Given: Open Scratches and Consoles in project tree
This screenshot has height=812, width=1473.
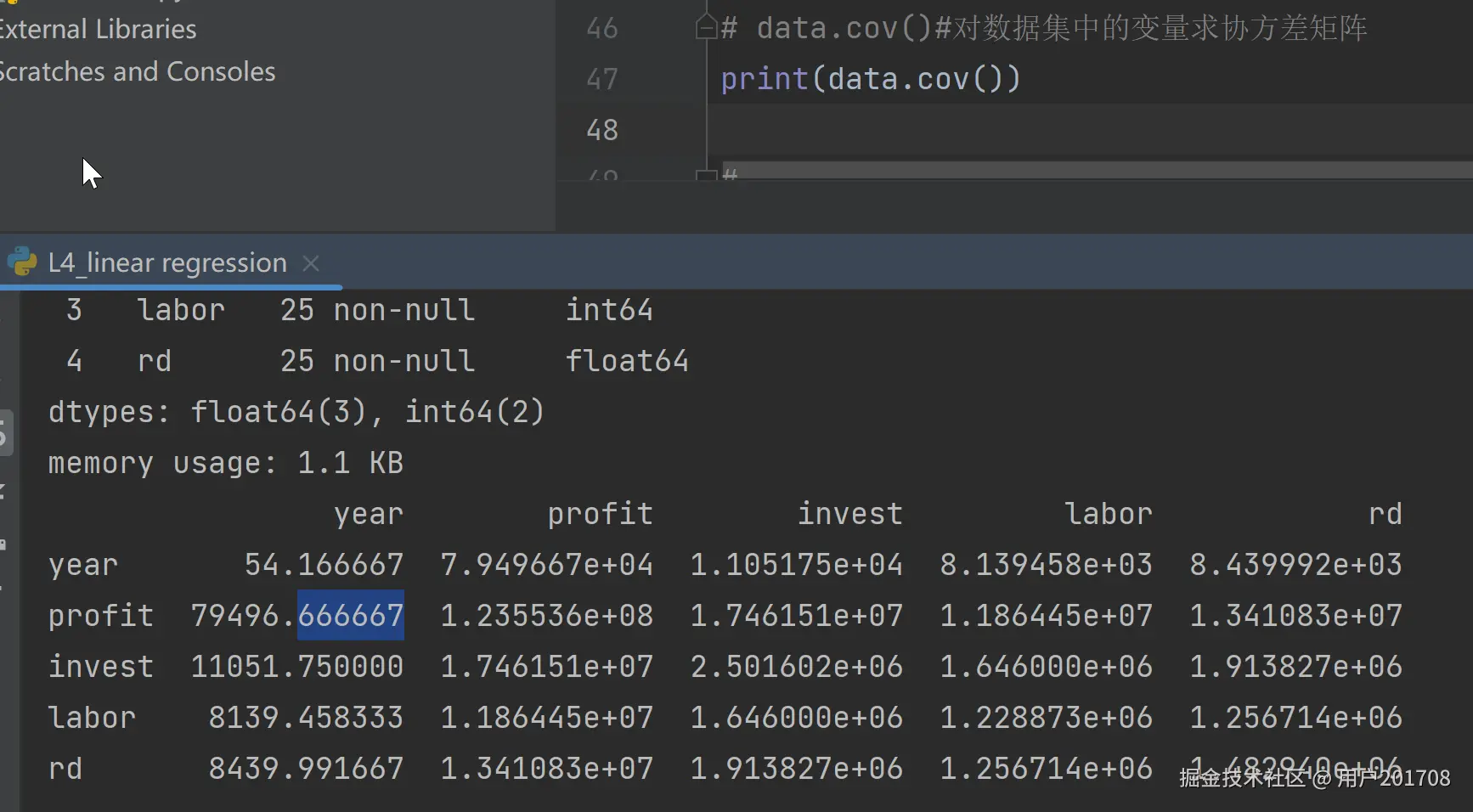Looking at the screenshot, I should tap(137, 72).
